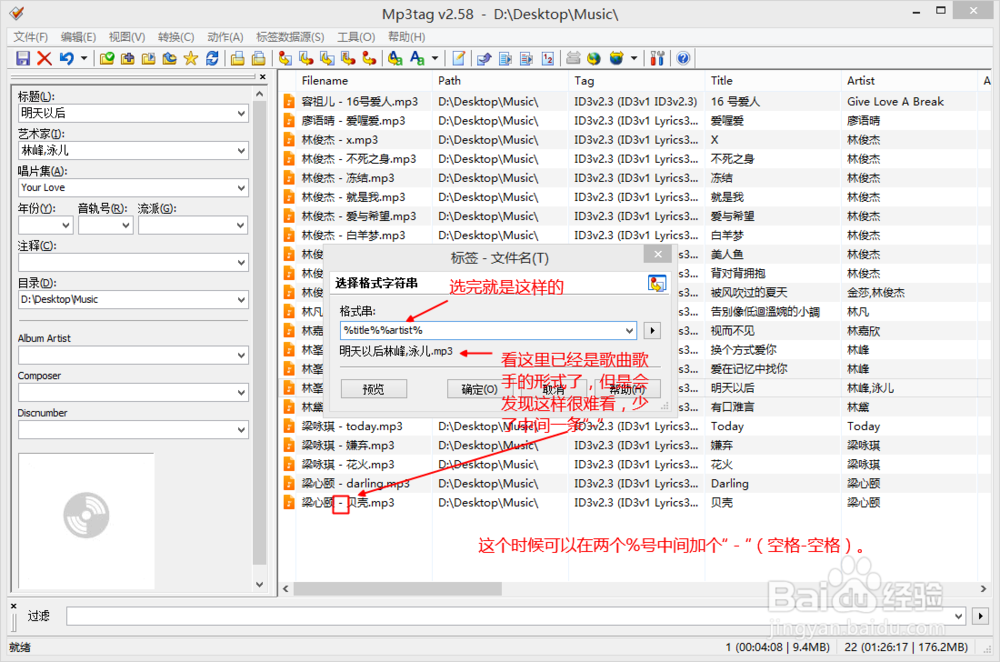Click the Options tools icon
This screenshot has width=1000, height=662.
click(x=658, y=59)
